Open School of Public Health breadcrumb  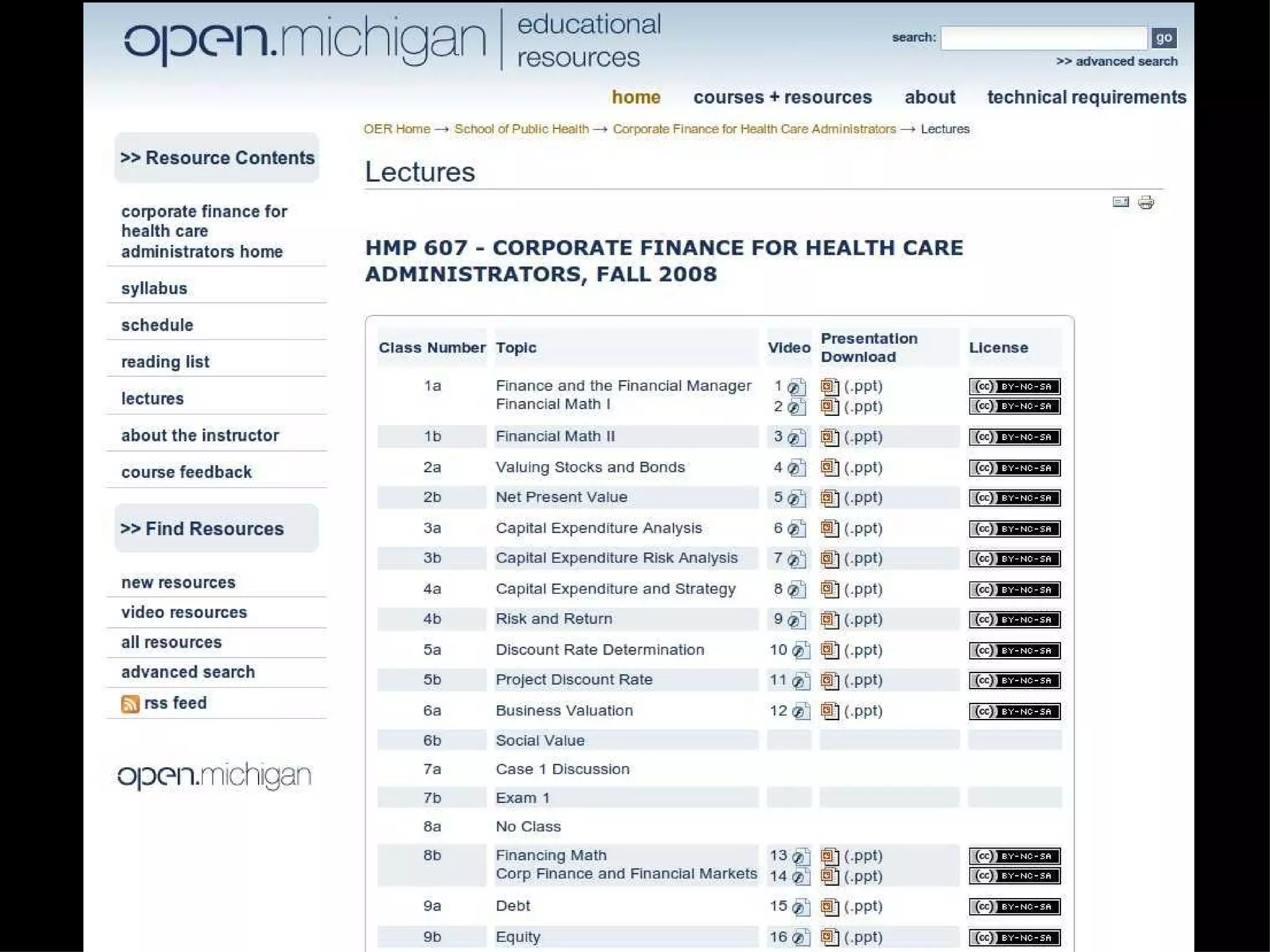tap(521, 129)
